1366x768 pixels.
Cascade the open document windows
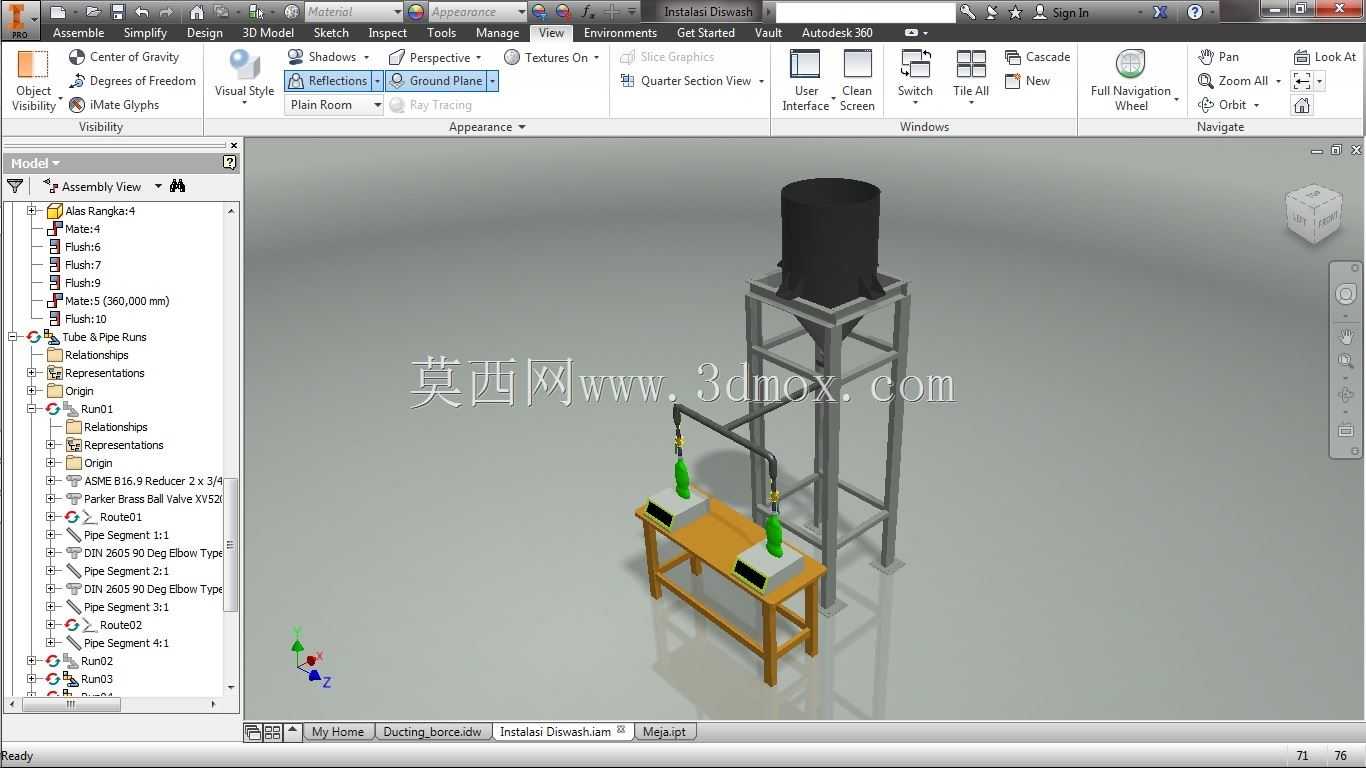pos(1037,57)
